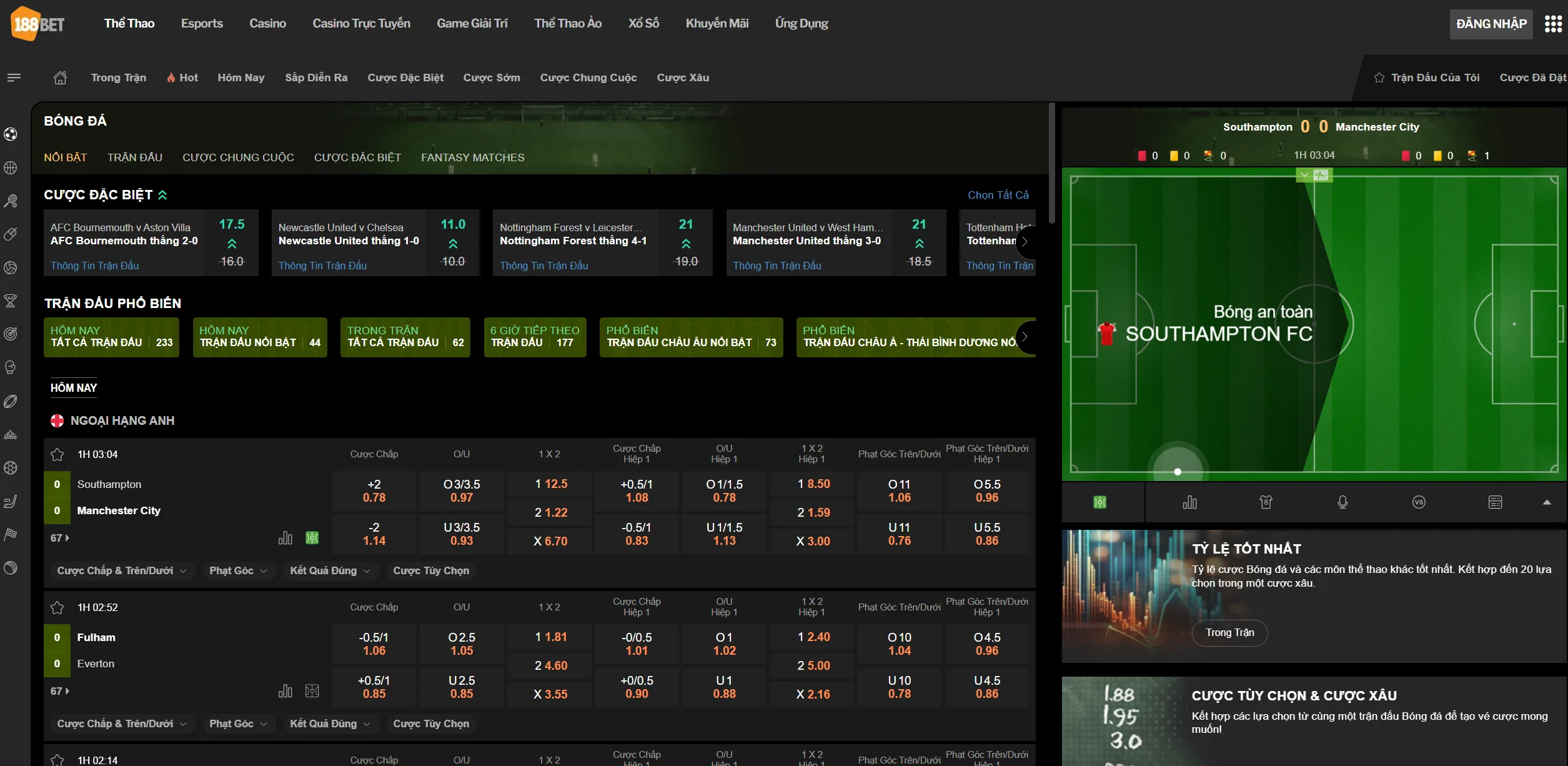Switch to the Trong Trận tab in the navigation bar
This screenshot has width=1568, height=766.
click(119, 77)
